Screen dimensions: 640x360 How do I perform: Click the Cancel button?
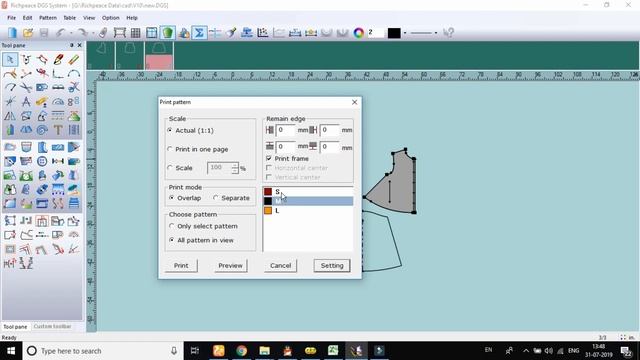click(280, 266)
